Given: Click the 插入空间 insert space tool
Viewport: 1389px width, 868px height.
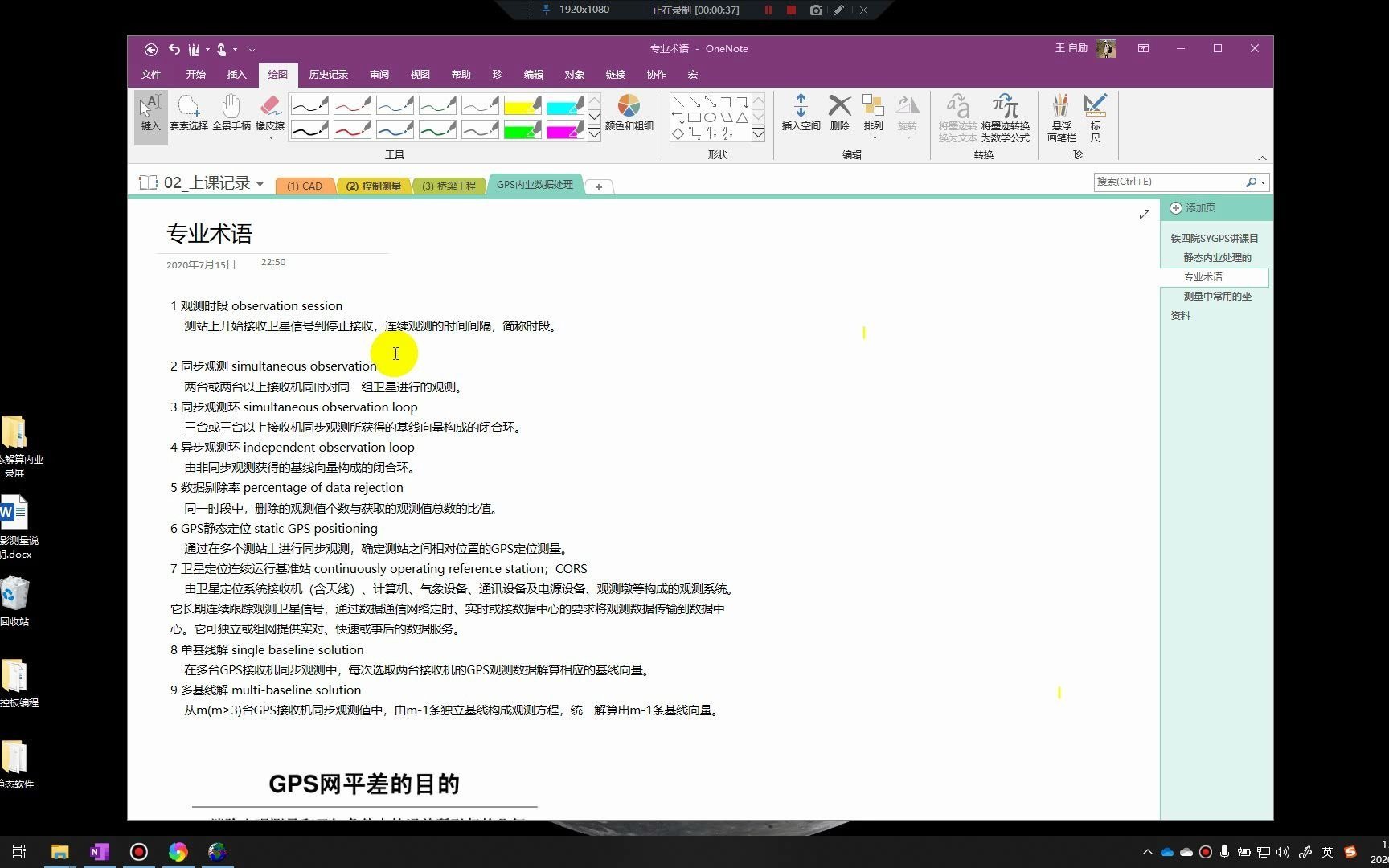Looking at the screenshot, I should (x=801, y=113).
